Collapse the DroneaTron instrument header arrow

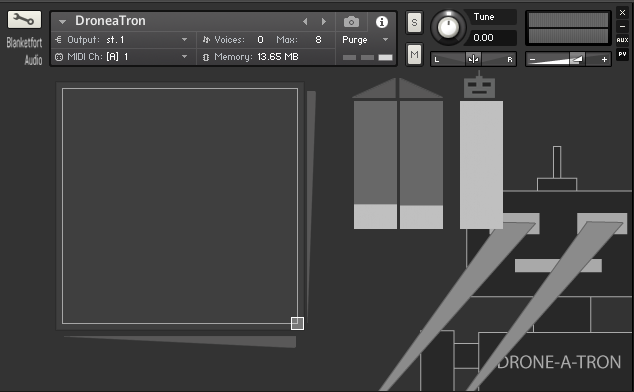(62, 21)
